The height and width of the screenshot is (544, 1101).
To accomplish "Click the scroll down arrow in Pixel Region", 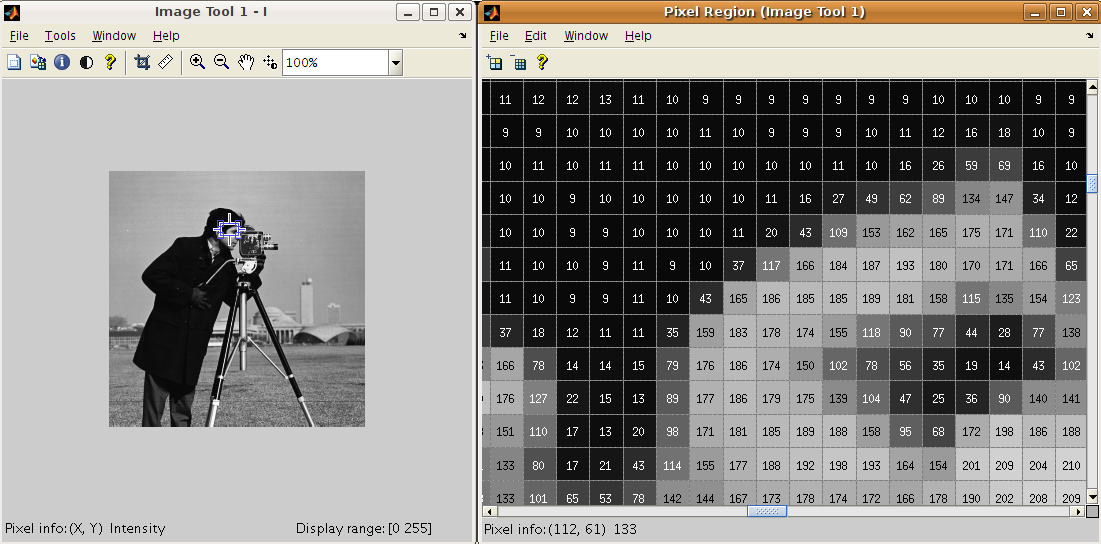I will 1092,496.
